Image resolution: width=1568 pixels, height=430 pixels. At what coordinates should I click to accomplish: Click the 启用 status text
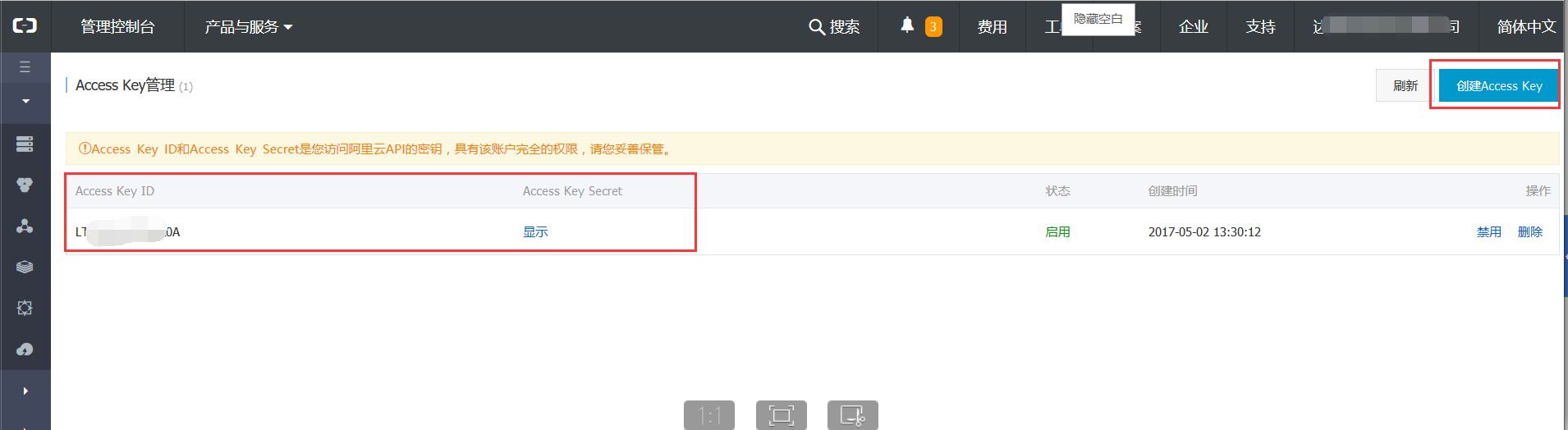coord(1057,232)
